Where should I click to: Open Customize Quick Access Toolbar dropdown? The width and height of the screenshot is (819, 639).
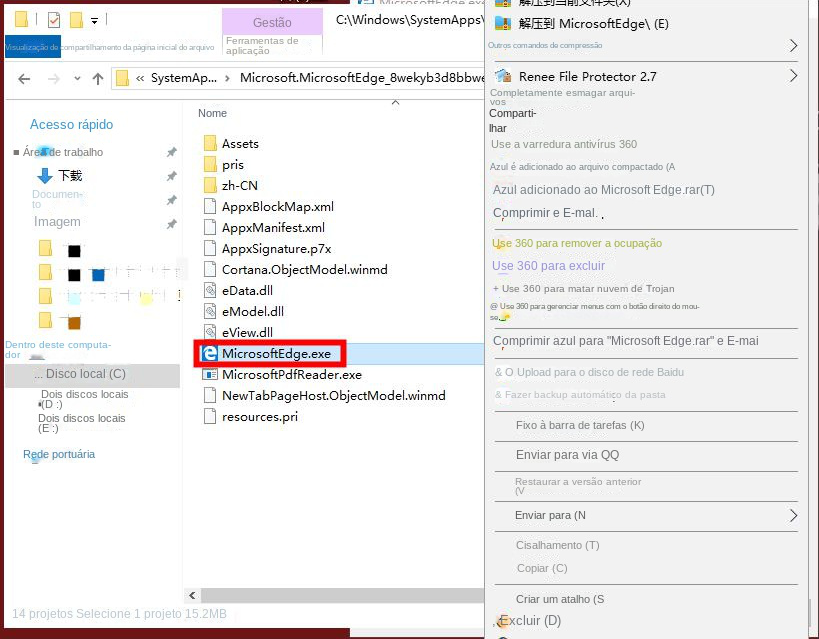coord(94,21)
